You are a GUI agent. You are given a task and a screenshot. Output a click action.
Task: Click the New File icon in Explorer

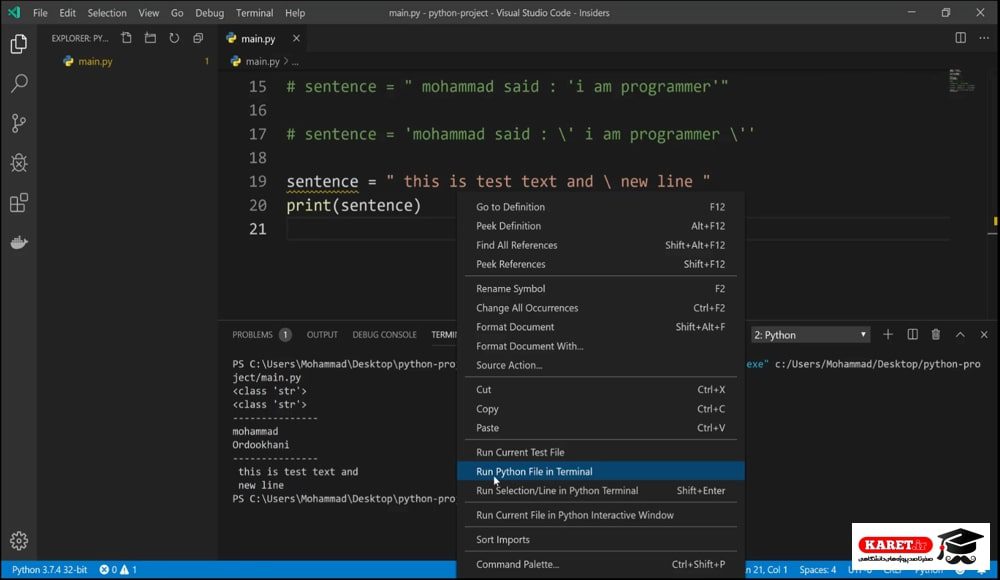126,38
